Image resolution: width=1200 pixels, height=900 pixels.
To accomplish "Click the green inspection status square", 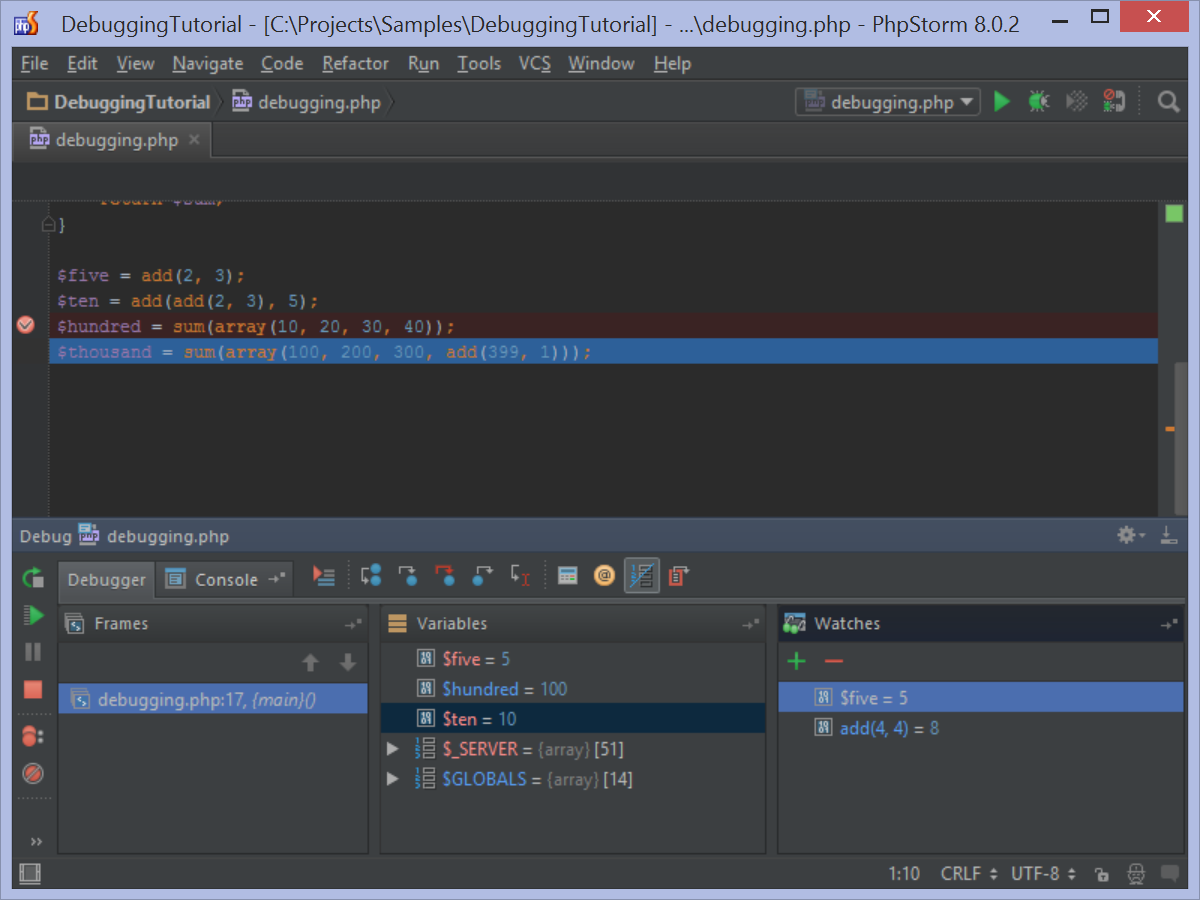I will click(x=1174, y=213).
